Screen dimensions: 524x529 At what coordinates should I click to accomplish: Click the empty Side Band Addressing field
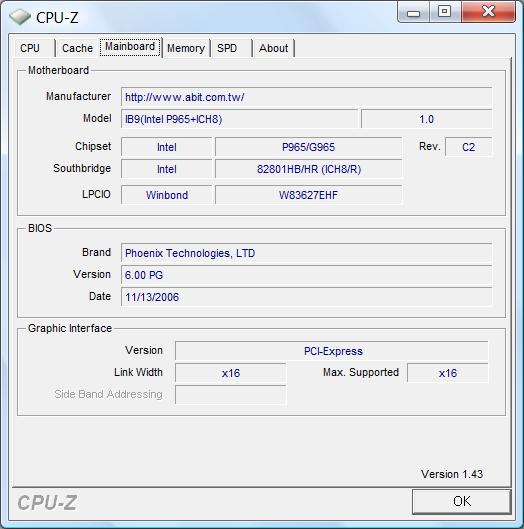[231, 394]
